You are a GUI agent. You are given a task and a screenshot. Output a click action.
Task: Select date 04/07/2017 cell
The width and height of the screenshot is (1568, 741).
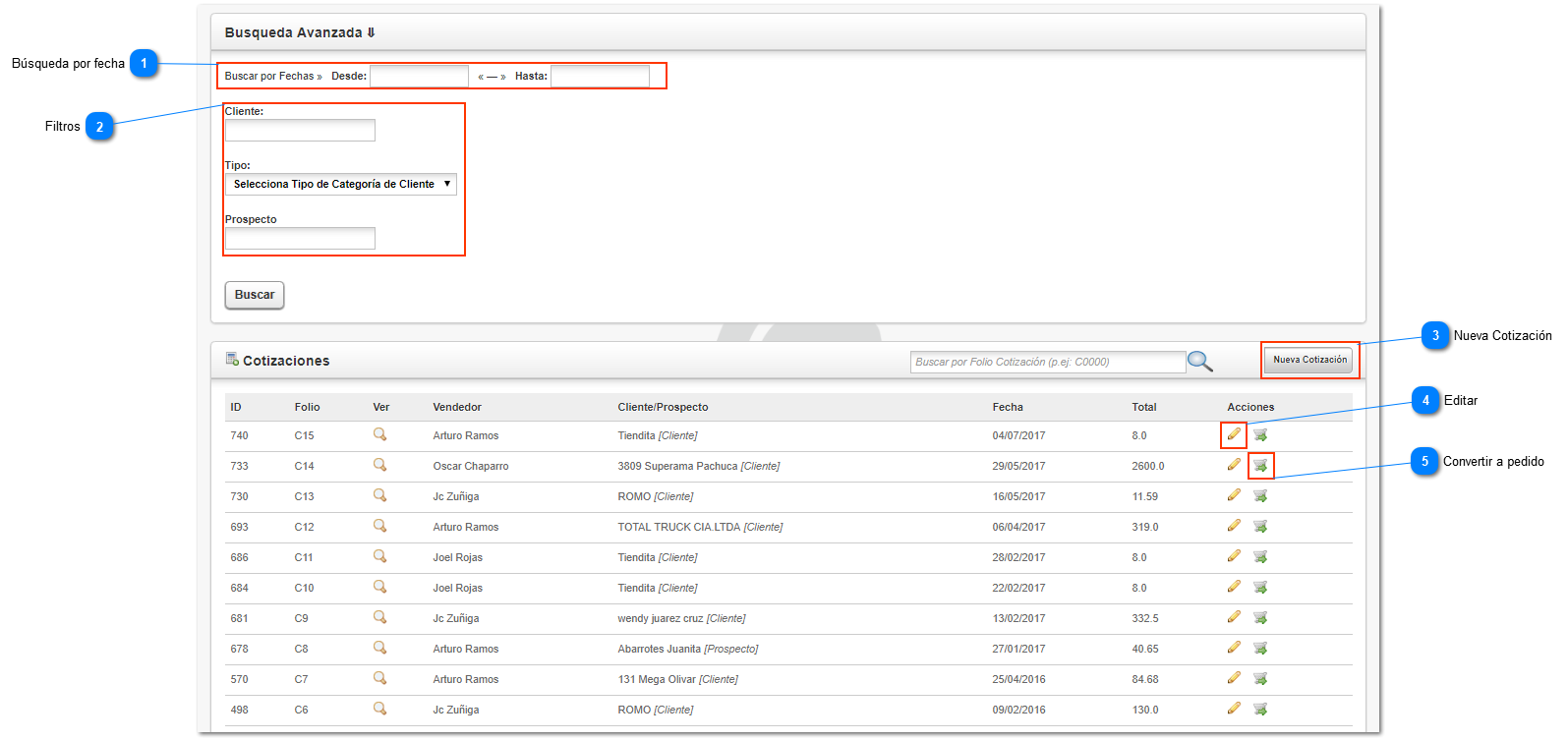(x=1018, y=435)
